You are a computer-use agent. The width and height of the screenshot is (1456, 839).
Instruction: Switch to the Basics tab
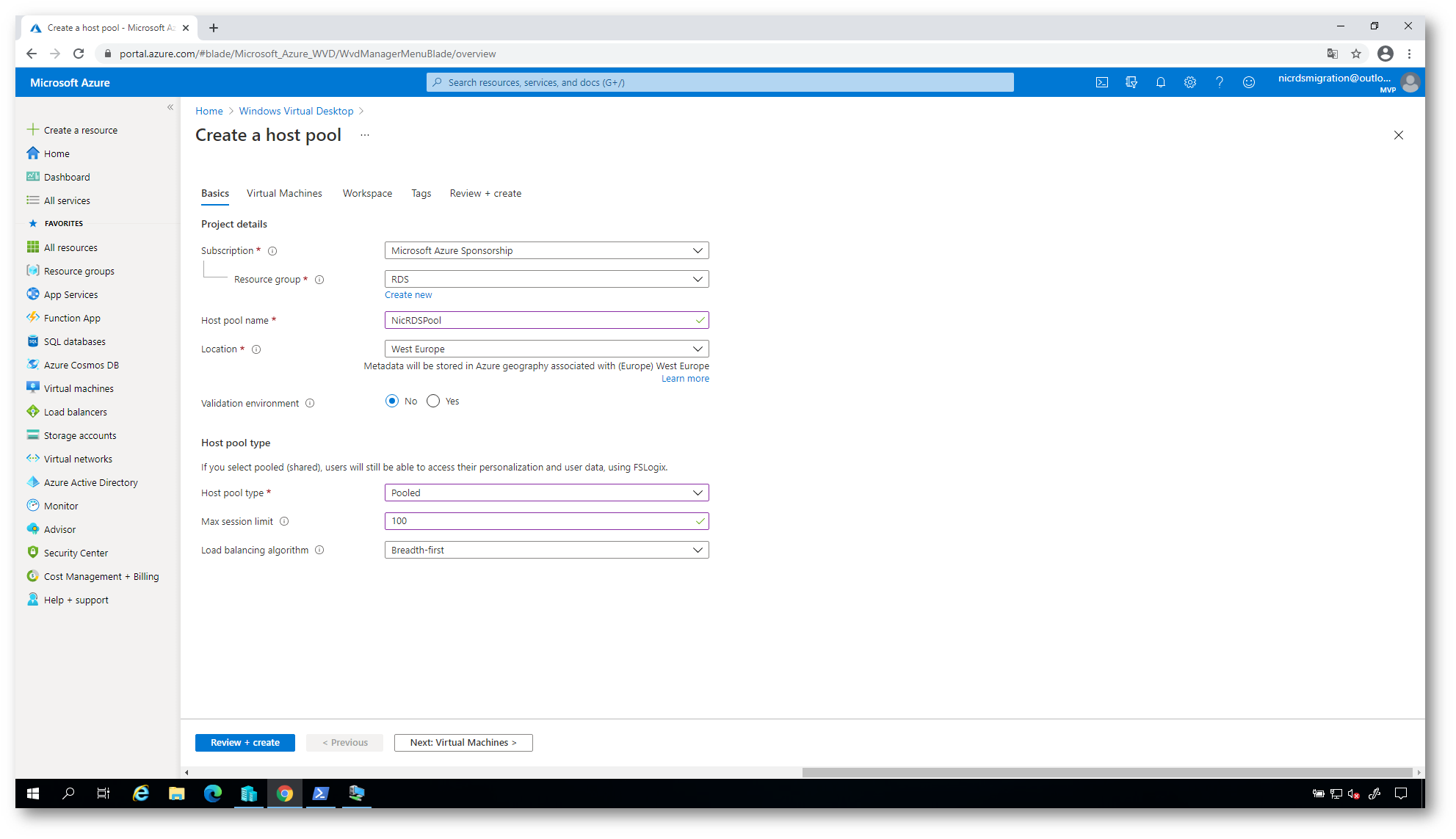[x=215, y=193]
